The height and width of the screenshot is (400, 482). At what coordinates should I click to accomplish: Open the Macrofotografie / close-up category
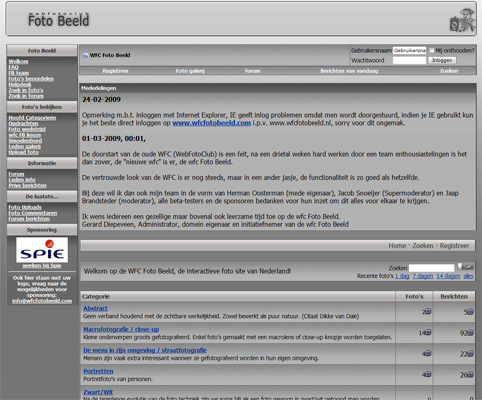[121, 329]
